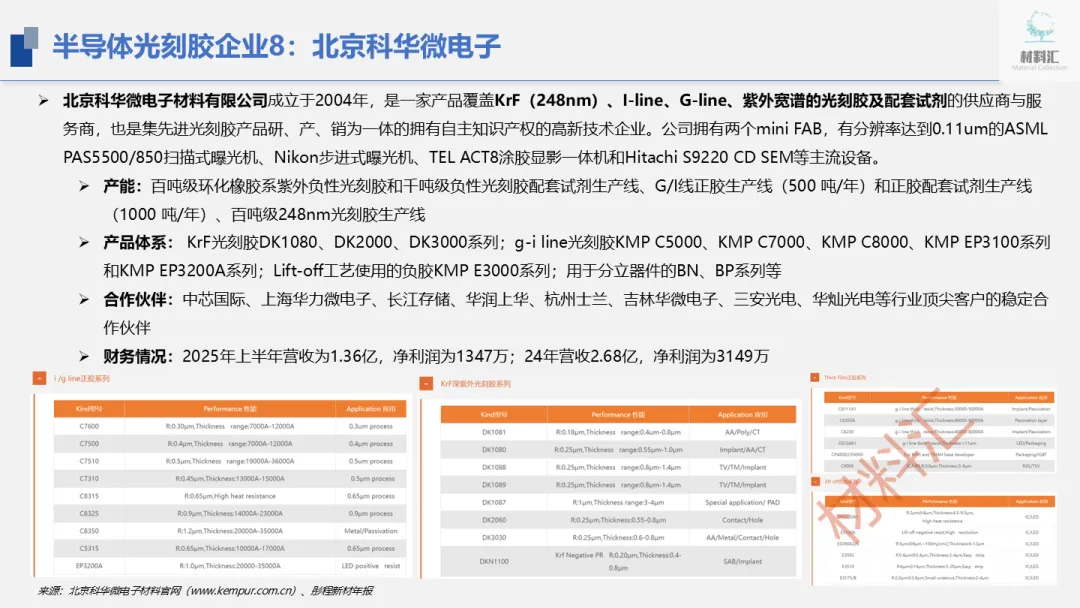Click the Implant/AA/CT application cell

742,450
